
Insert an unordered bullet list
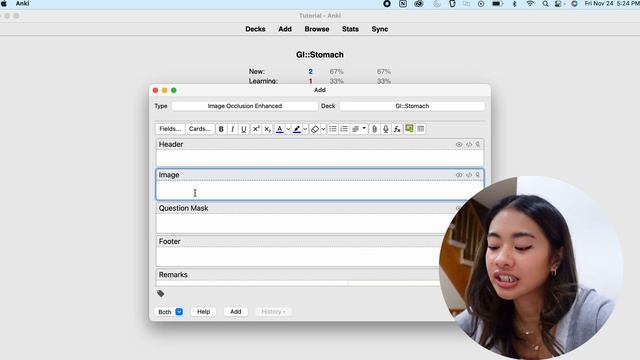tap(333, 129)
